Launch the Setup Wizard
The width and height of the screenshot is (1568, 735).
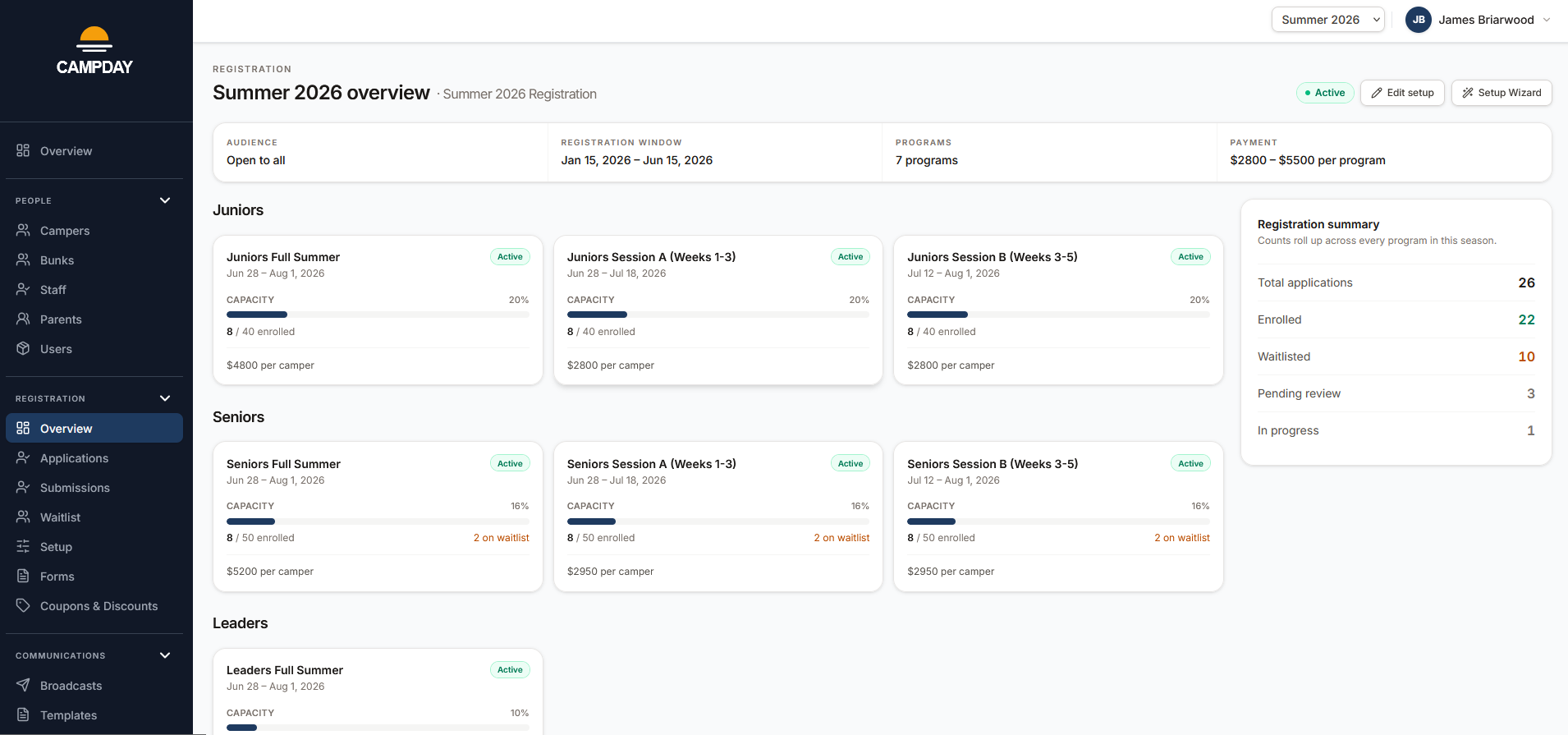pyautogui.click(x=1502, y=93)
